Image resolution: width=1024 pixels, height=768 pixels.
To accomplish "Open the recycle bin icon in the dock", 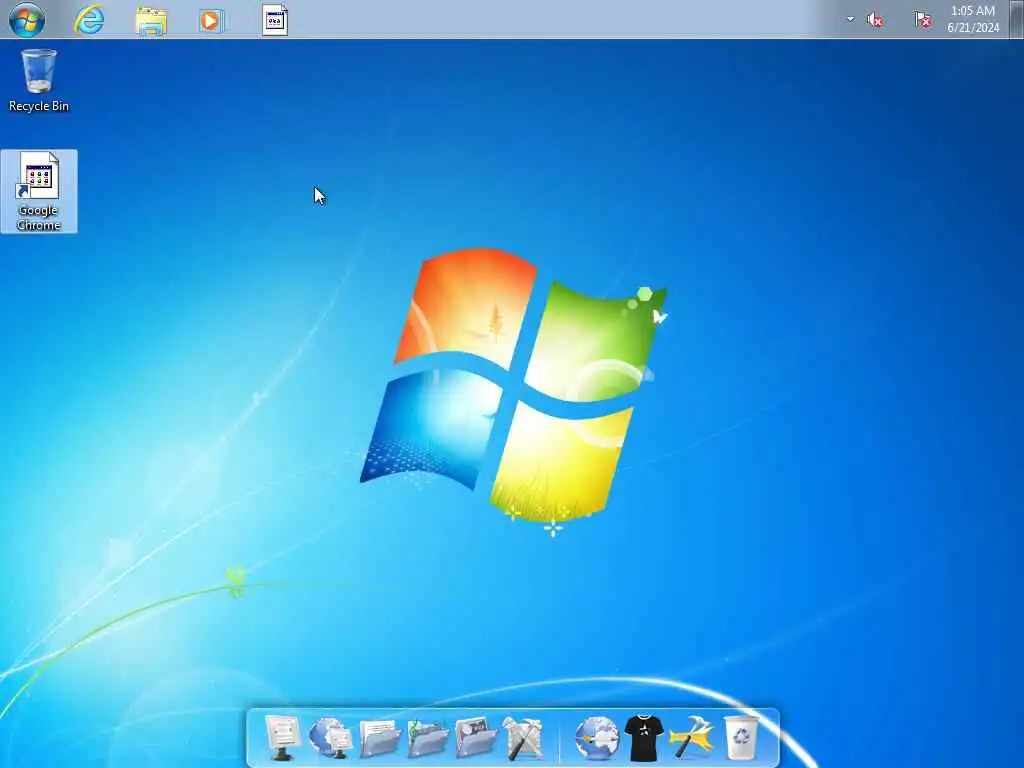I will 741,737.
